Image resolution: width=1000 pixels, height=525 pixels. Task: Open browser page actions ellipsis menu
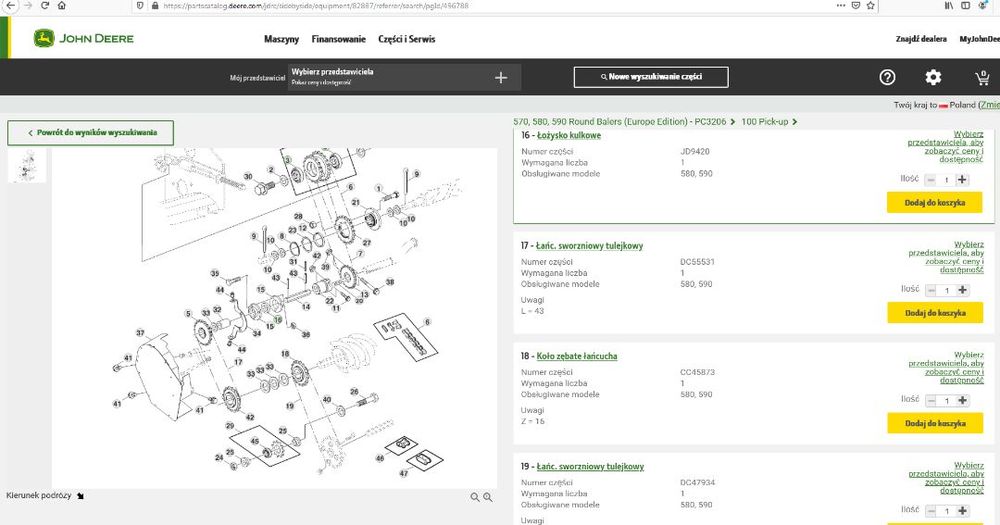[x=841, y=5]
